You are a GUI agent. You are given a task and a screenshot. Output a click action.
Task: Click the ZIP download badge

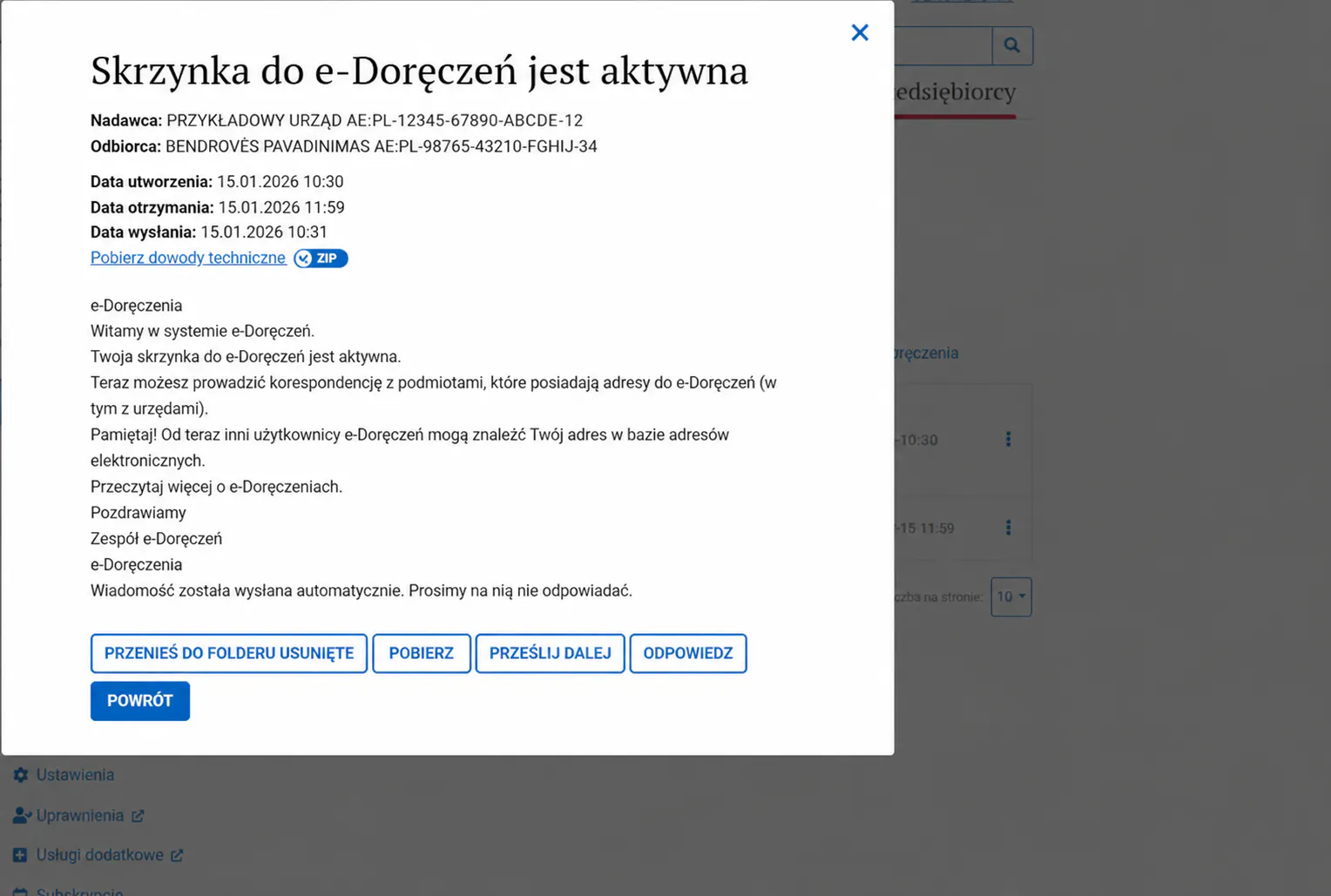pos(321,258)
